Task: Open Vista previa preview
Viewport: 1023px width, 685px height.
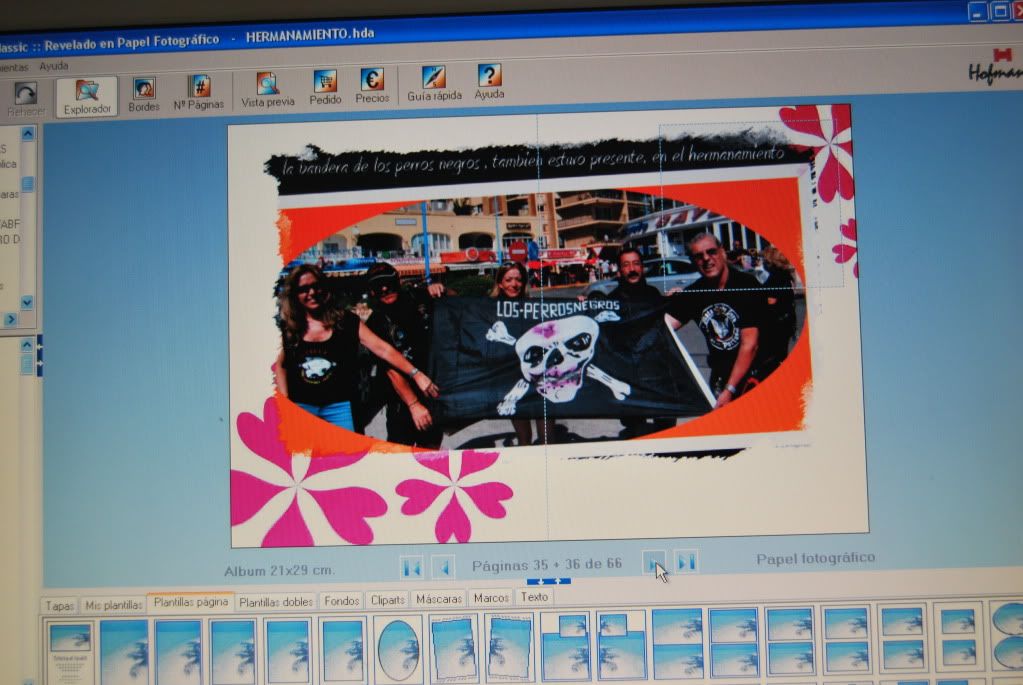Action: [267, 90]
